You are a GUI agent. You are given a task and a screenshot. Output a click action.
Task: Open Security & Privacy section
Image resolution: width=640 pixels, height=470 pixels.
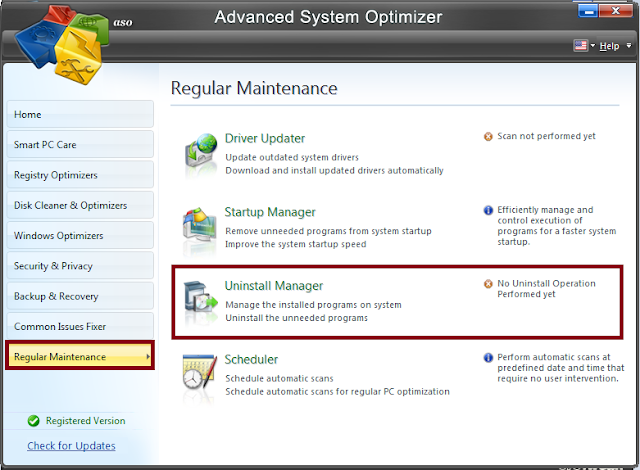click(x=80, y=266)
